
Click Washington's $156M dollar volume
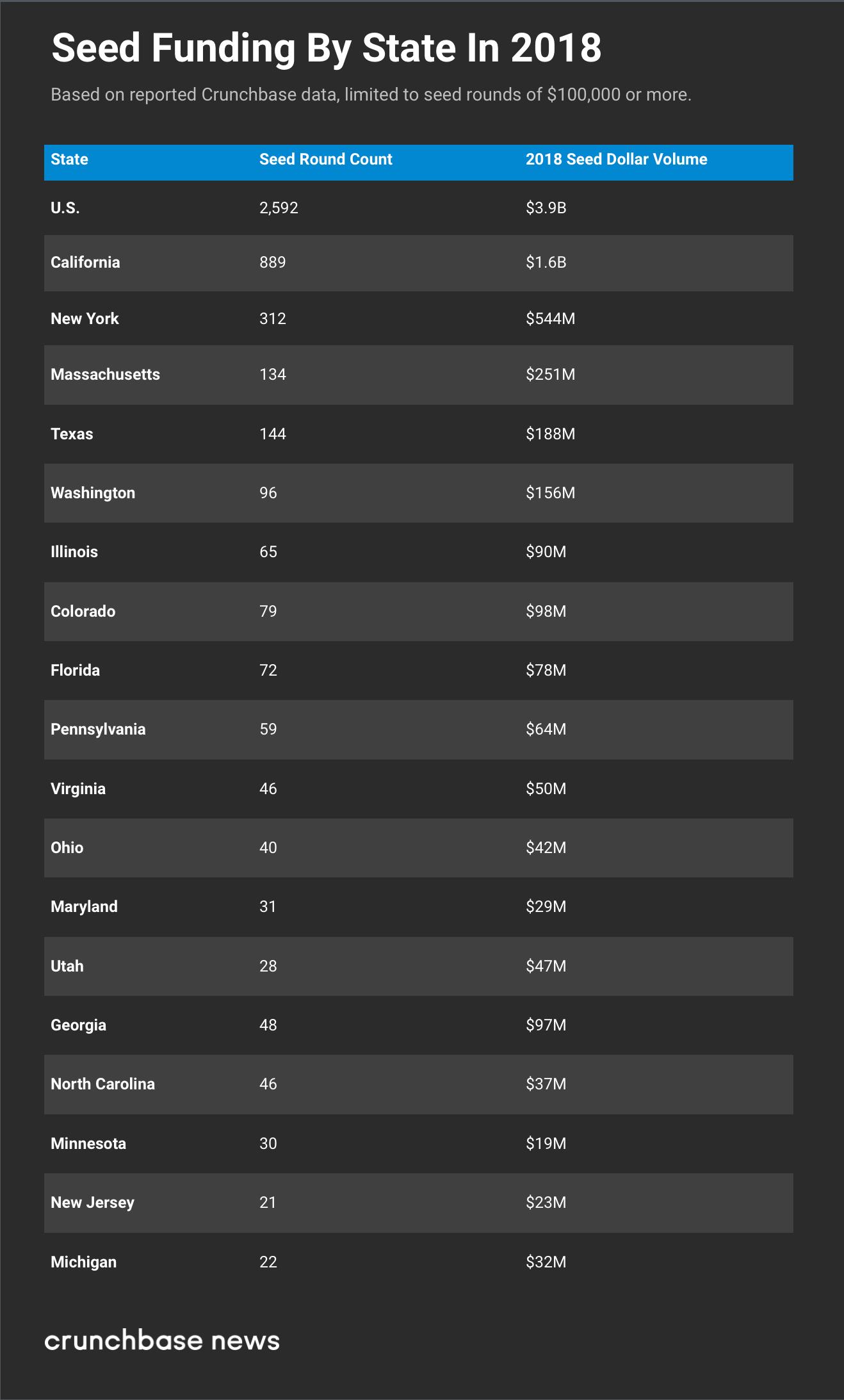pyautogui.click(x=550, y=493)
